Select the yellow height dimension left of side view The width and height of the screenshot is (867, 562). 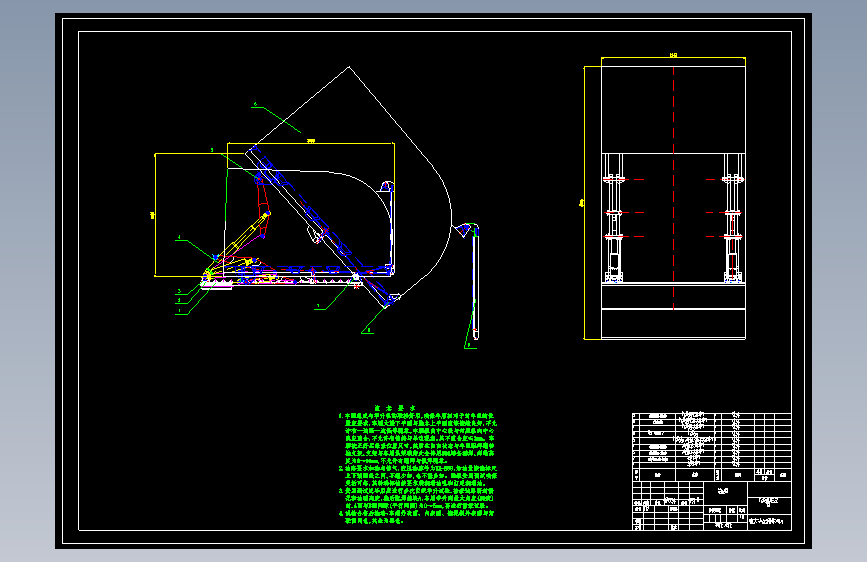point(153,215)
